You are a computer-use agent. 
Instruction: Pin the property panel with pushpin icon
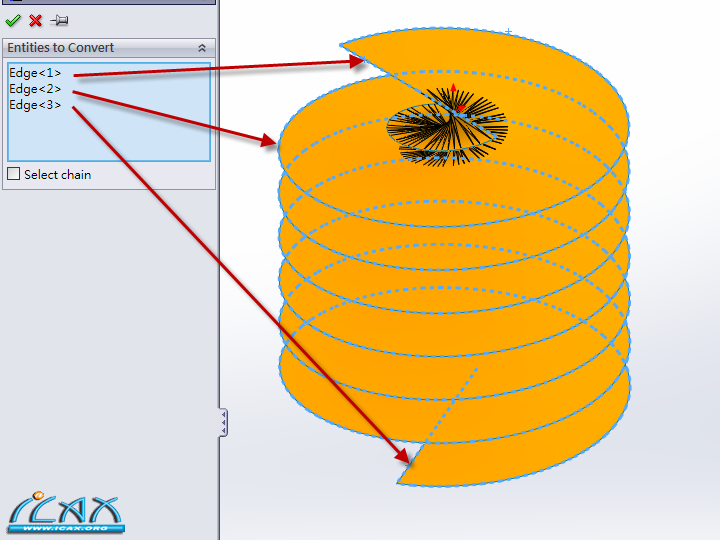[60, 20]
